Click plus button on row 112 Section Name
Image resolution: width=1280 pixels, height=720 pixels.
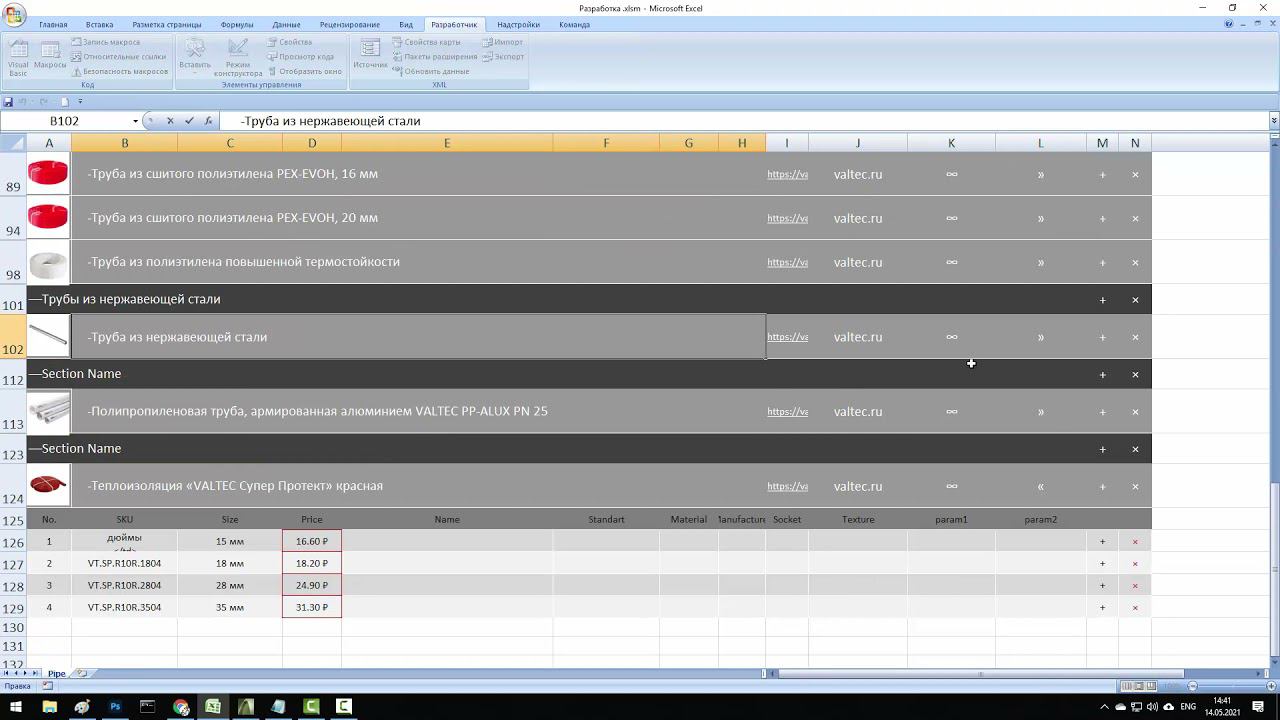click(1102, 375)
